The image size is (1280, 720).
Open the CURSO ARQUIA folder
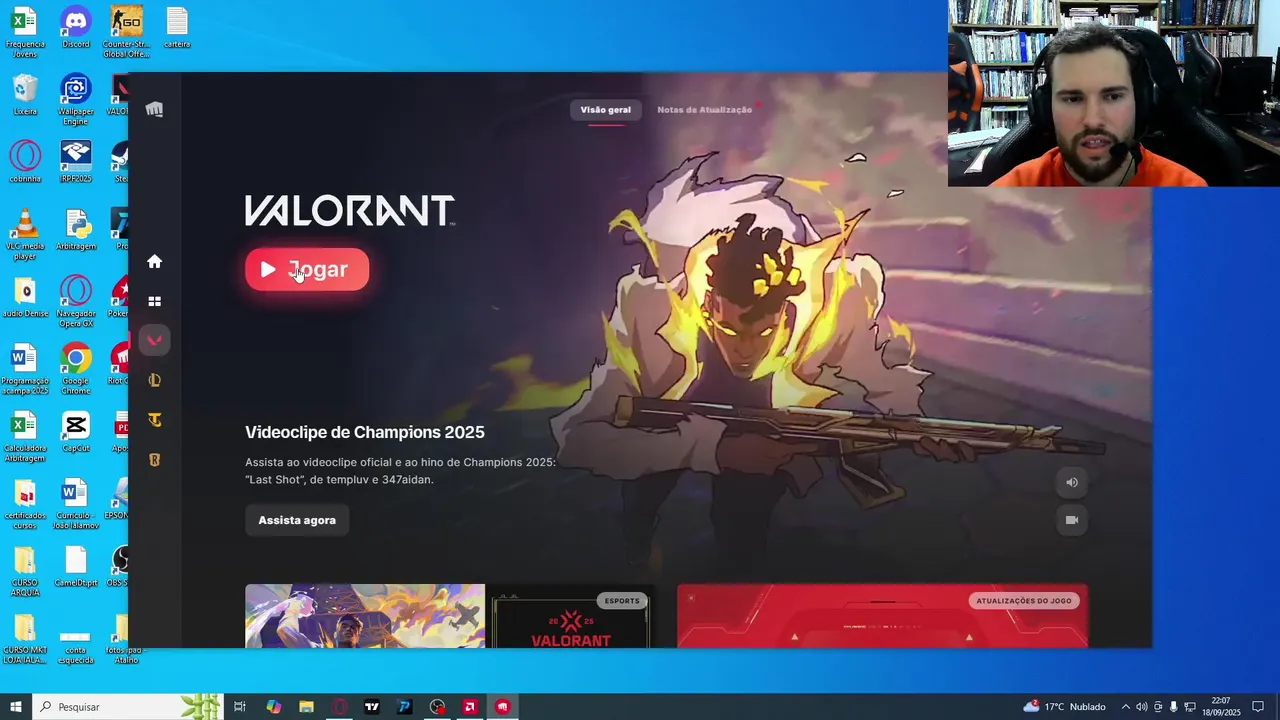[25, 571]
